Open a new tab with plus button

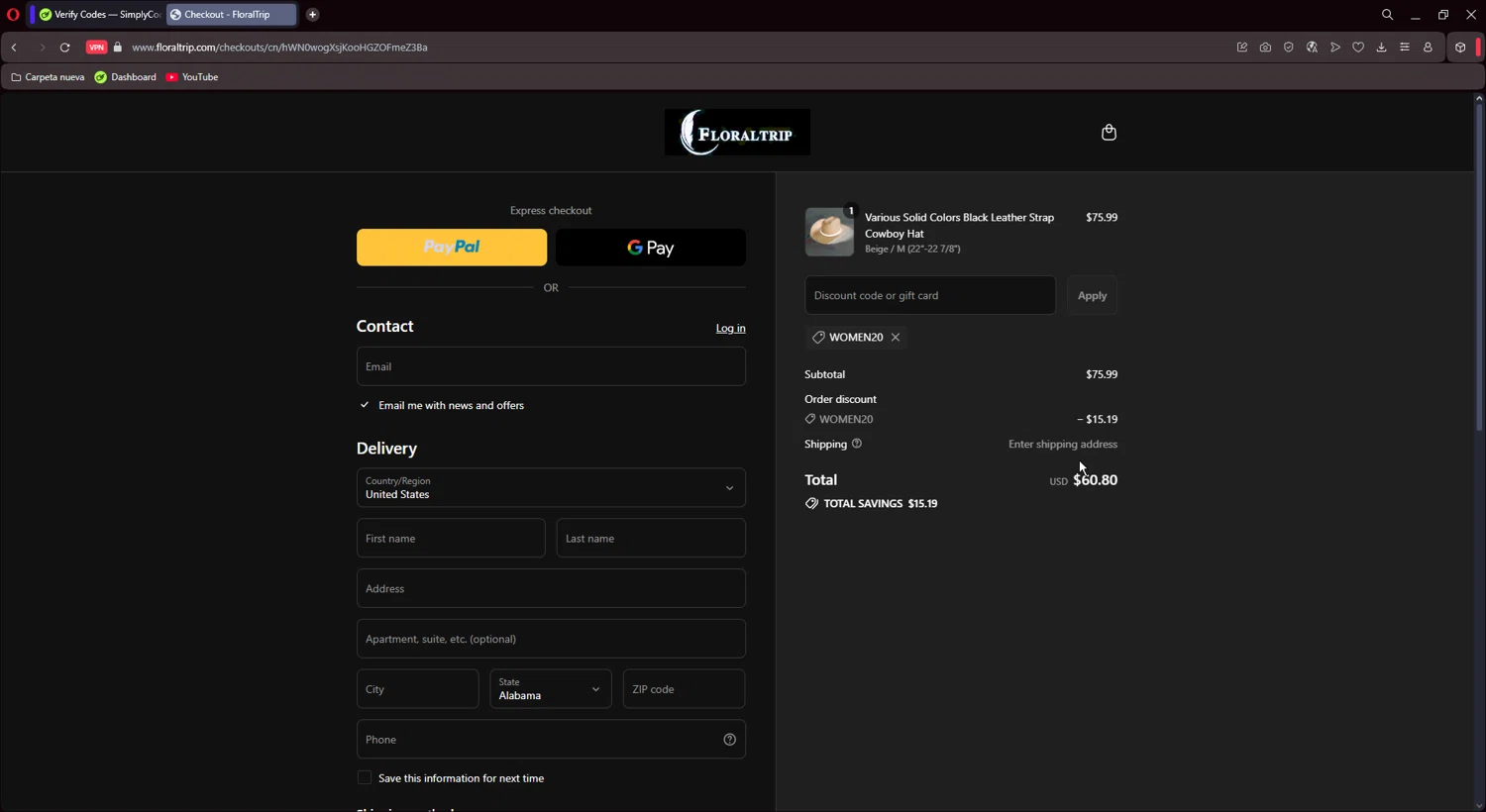312,15
